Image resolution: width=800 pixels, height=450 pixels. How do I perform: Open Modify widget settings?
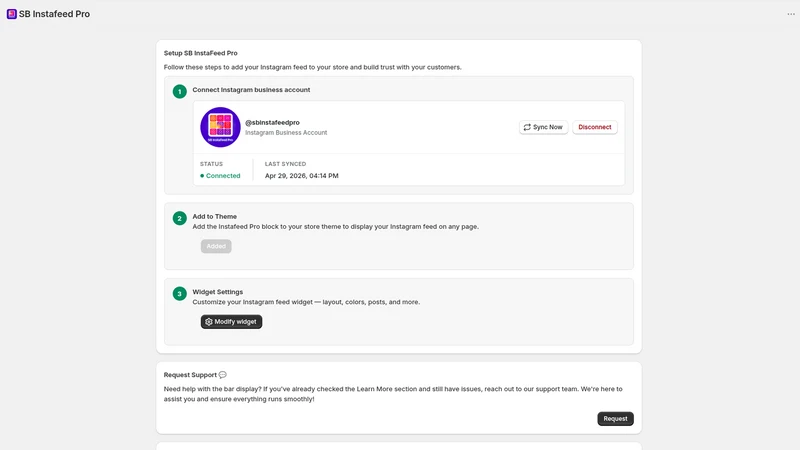[231, 321]
